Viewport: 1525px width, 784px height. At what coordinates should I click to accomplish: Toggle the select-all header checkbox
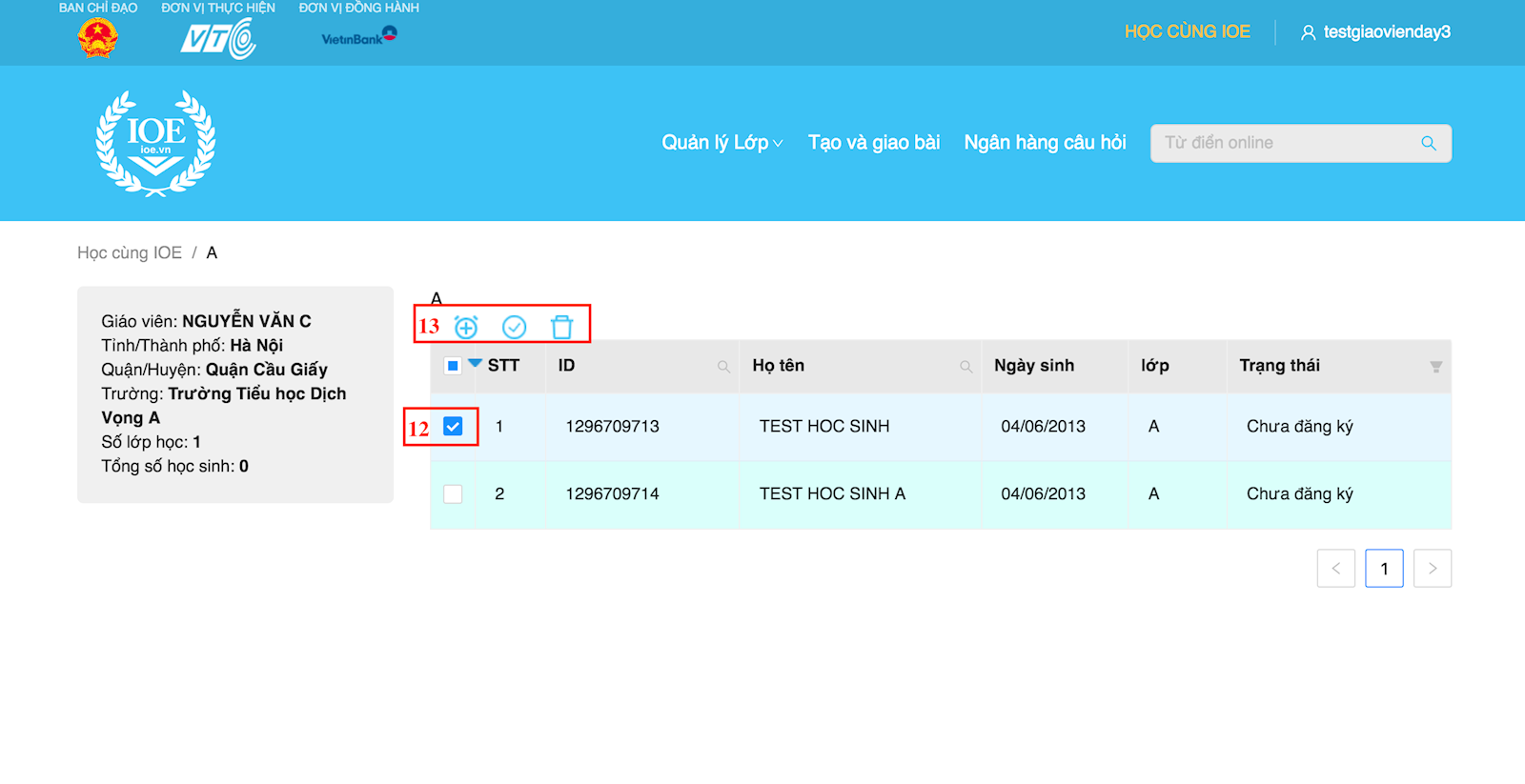453,366
